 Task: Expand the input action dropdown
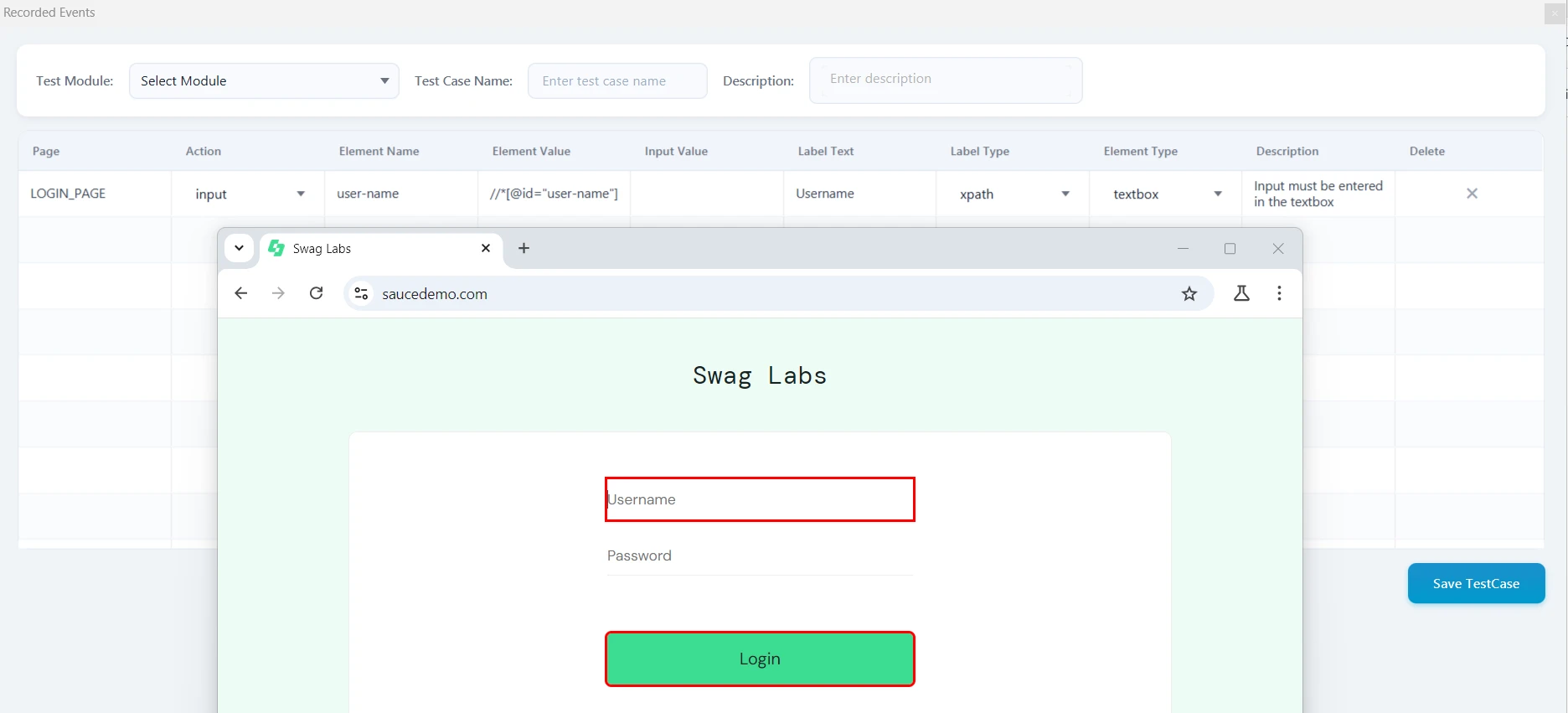pyautogui.click(x=249, y=194)
